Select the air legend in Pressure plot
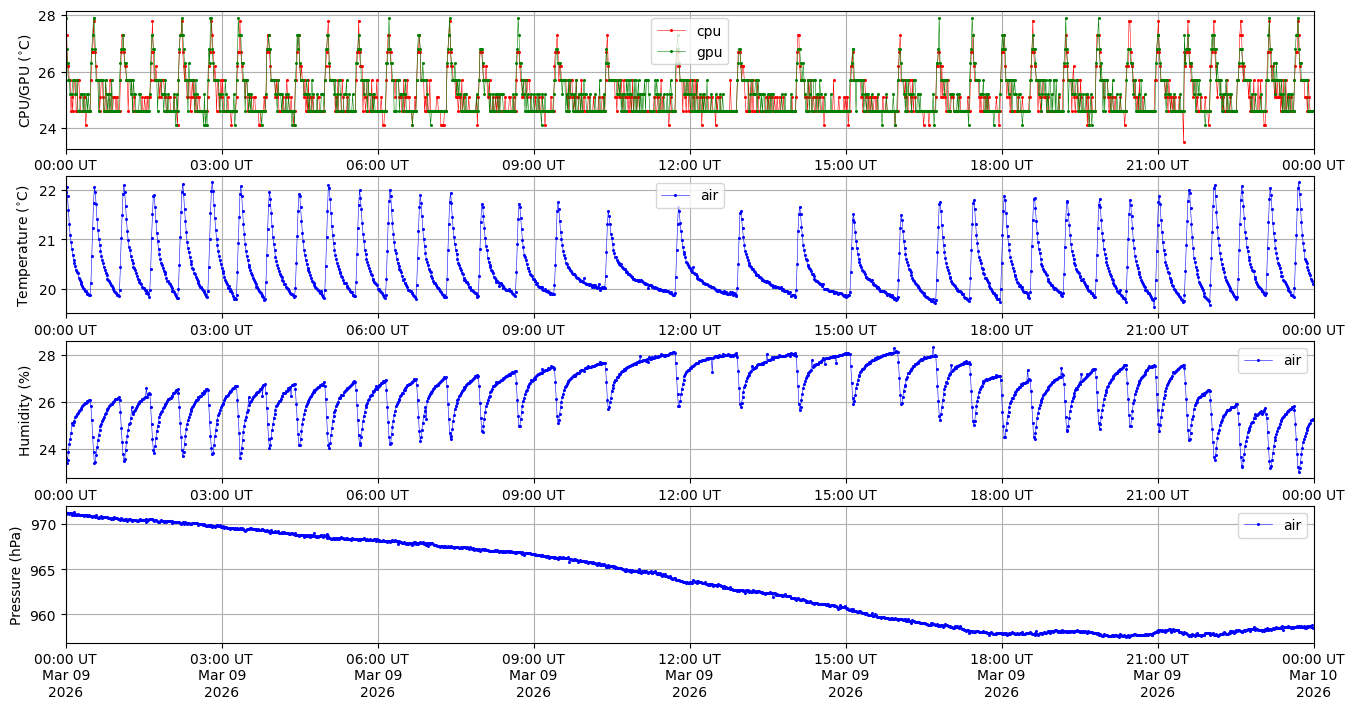The height and width of the screenshot is (709, 1354). [1291, 525]
